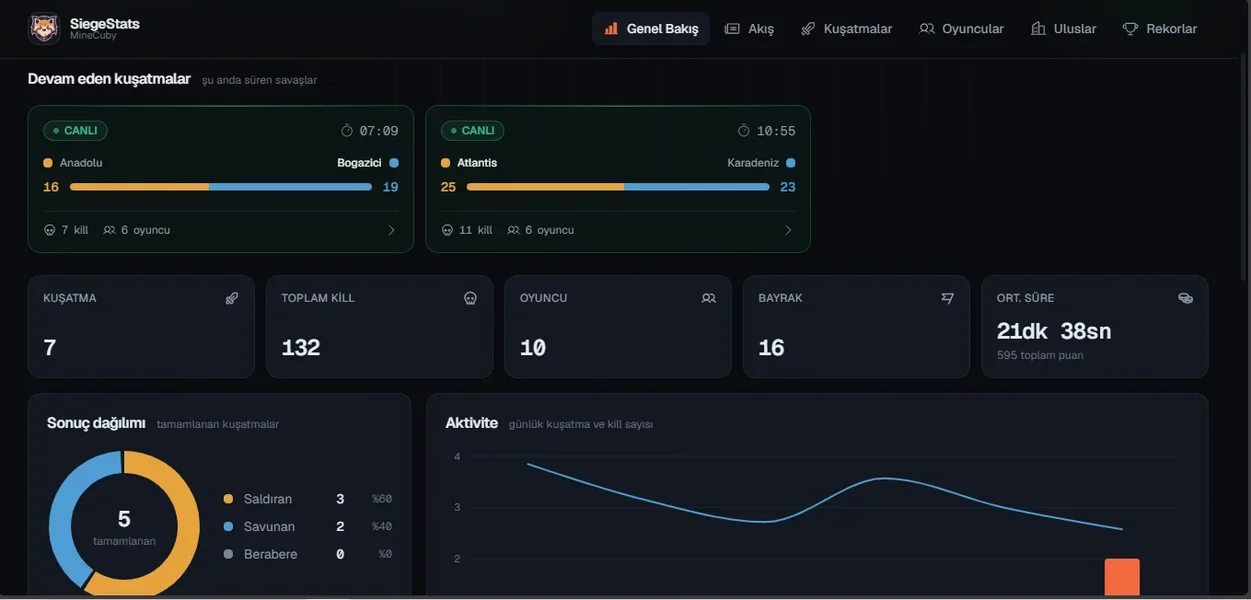The image size is (1251, 600).
Task: Click the blue dot beside Bogazici
Action: coord(394,163)
